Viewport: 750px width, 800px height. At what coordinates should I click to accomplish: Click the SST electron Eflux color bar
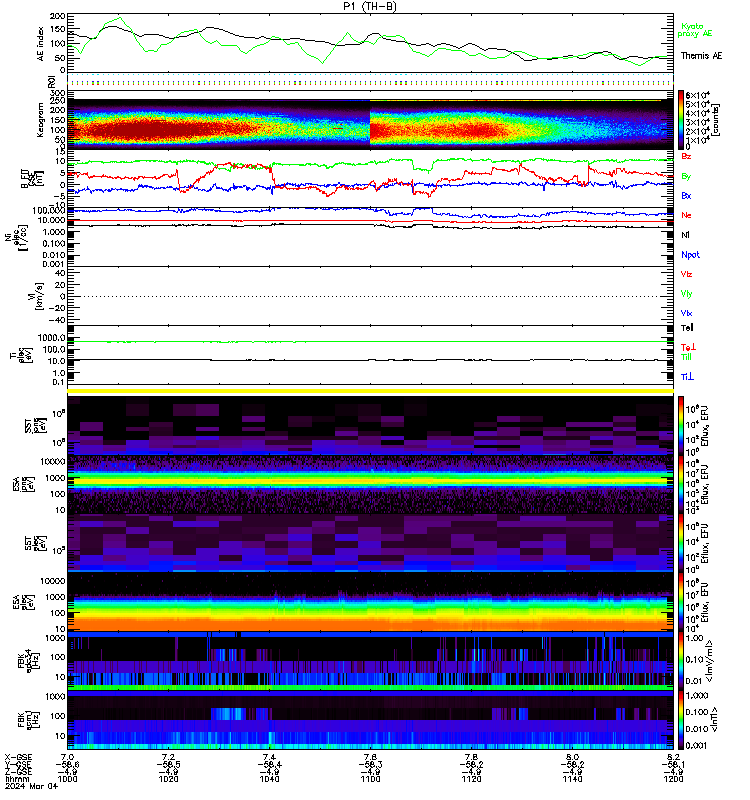tap(681, 543)
